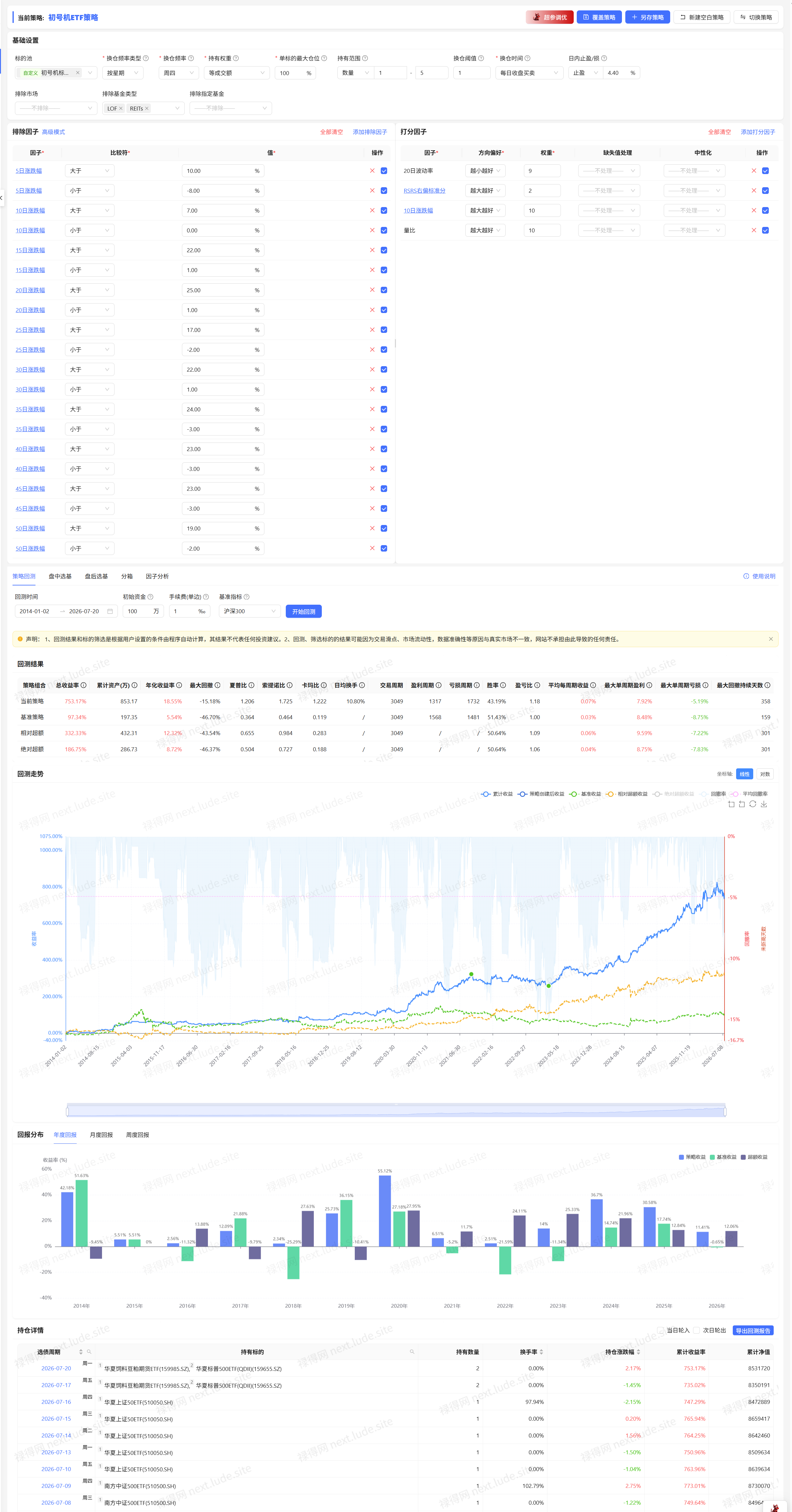Open the backtest date range calendar icon
The height and width of the screenshot is (1512, 792).
click(x=110, y=612)
